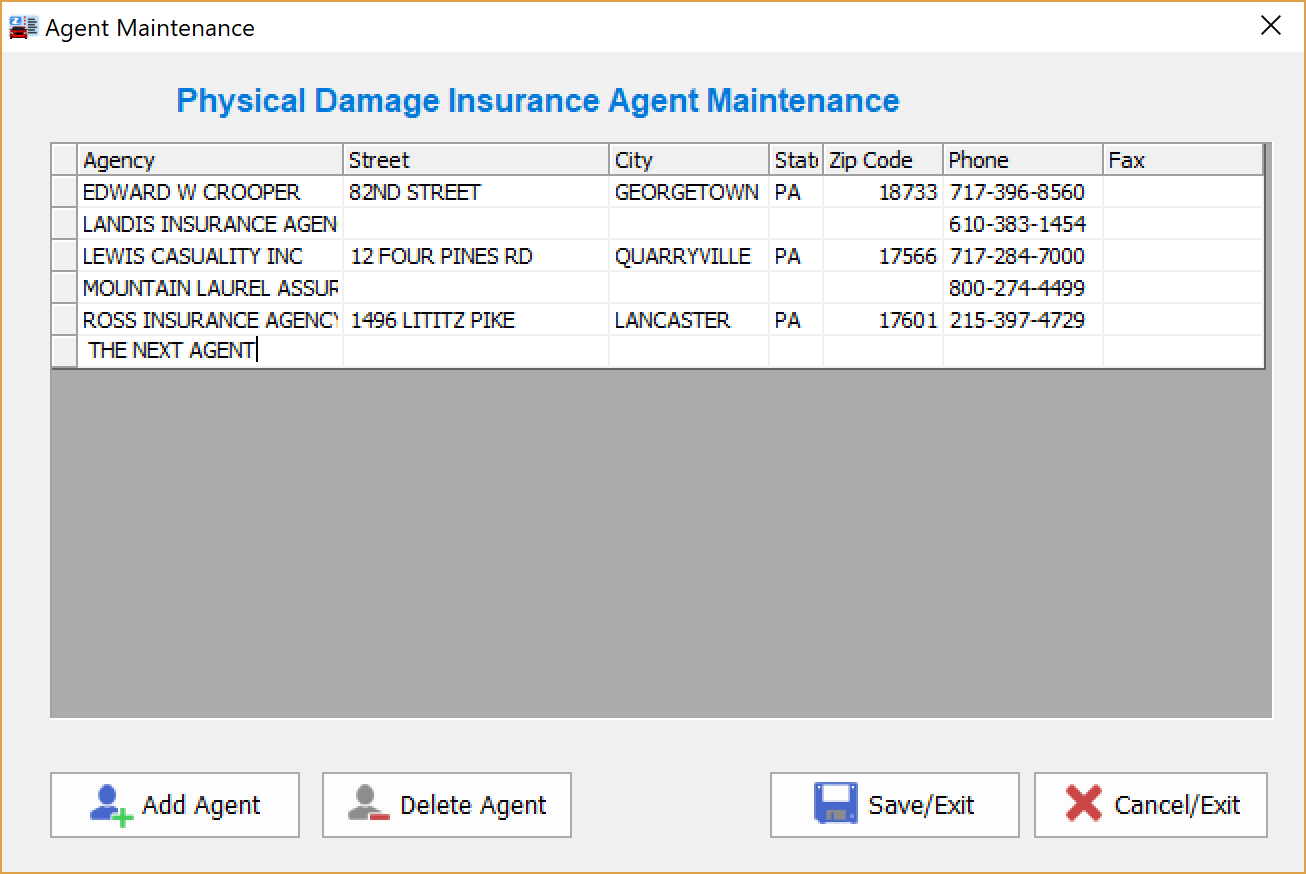
Task: Click the Zip Code column header
Action: (882, 159)
